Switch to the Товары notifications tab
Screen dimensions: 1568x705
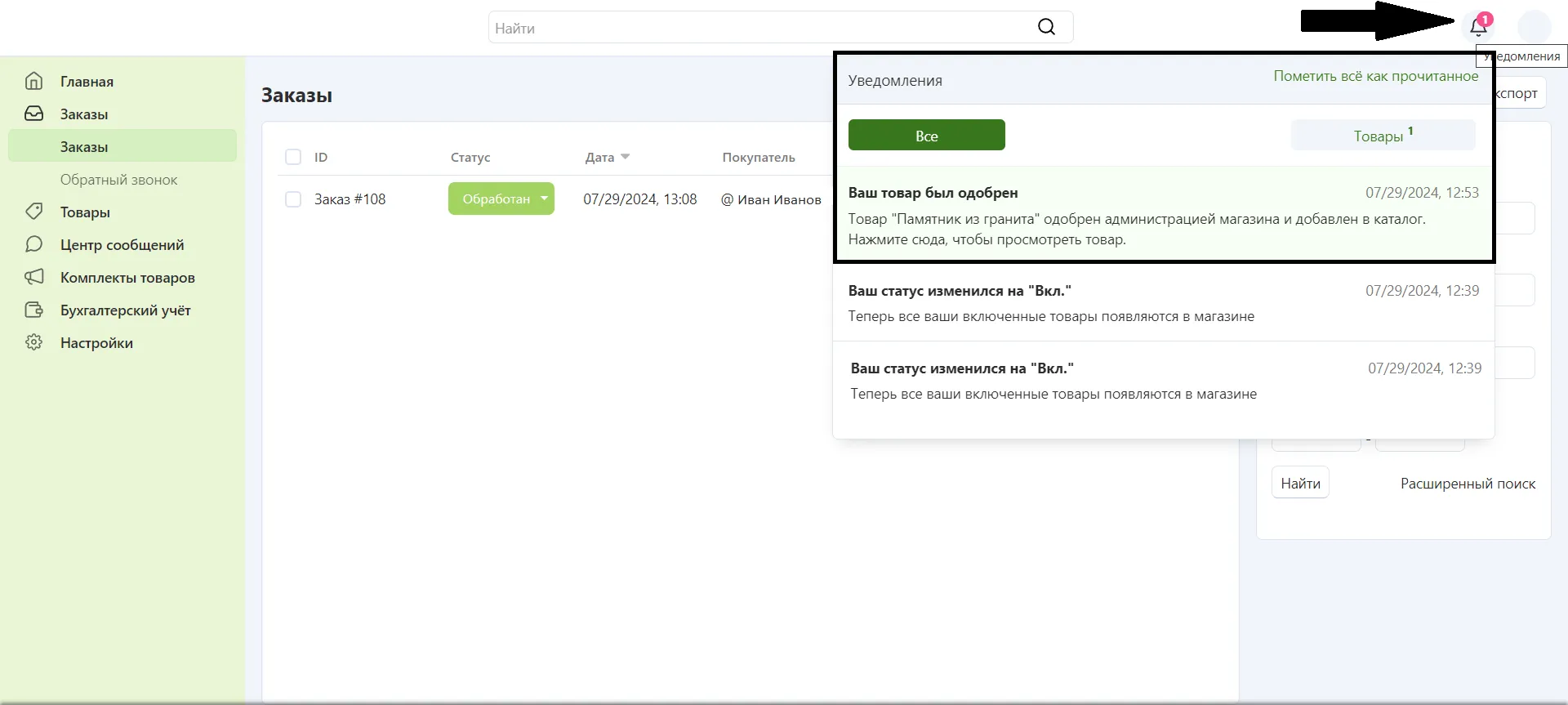(1383, 136)
